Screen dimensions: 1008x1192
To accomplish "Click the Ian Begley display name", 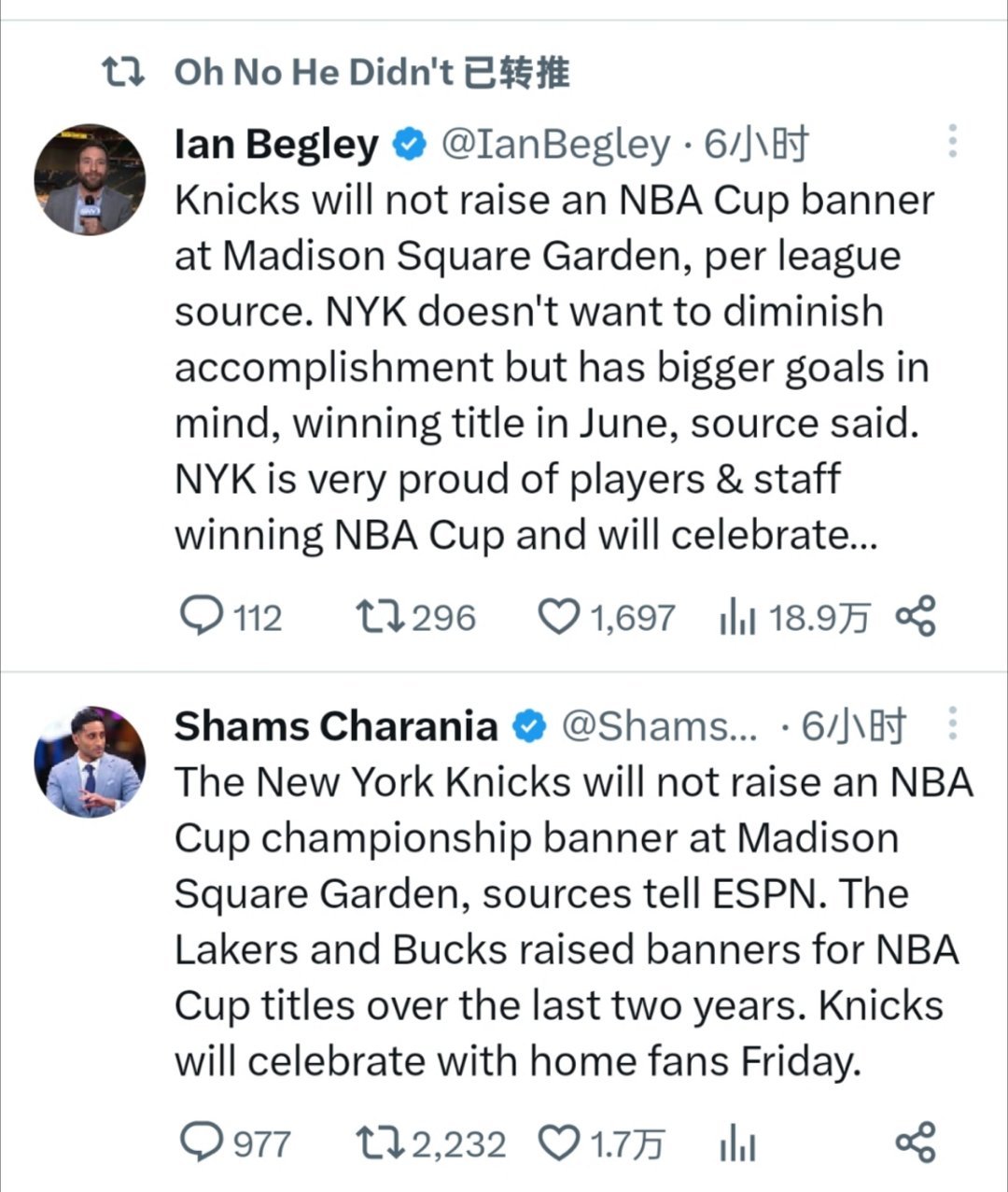I will [x=276, y=144].
